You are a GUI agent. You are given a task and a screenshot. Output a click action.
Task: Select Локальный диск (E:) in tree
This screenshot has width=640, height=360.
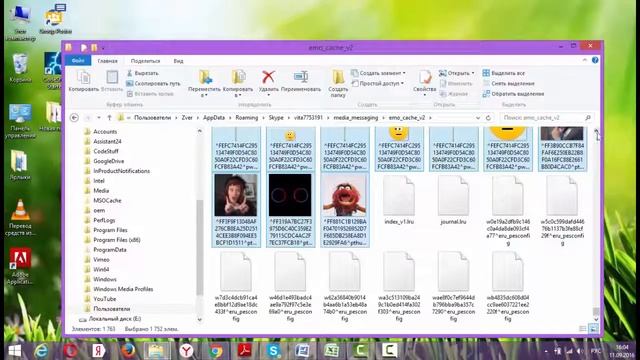pos(115,318)
